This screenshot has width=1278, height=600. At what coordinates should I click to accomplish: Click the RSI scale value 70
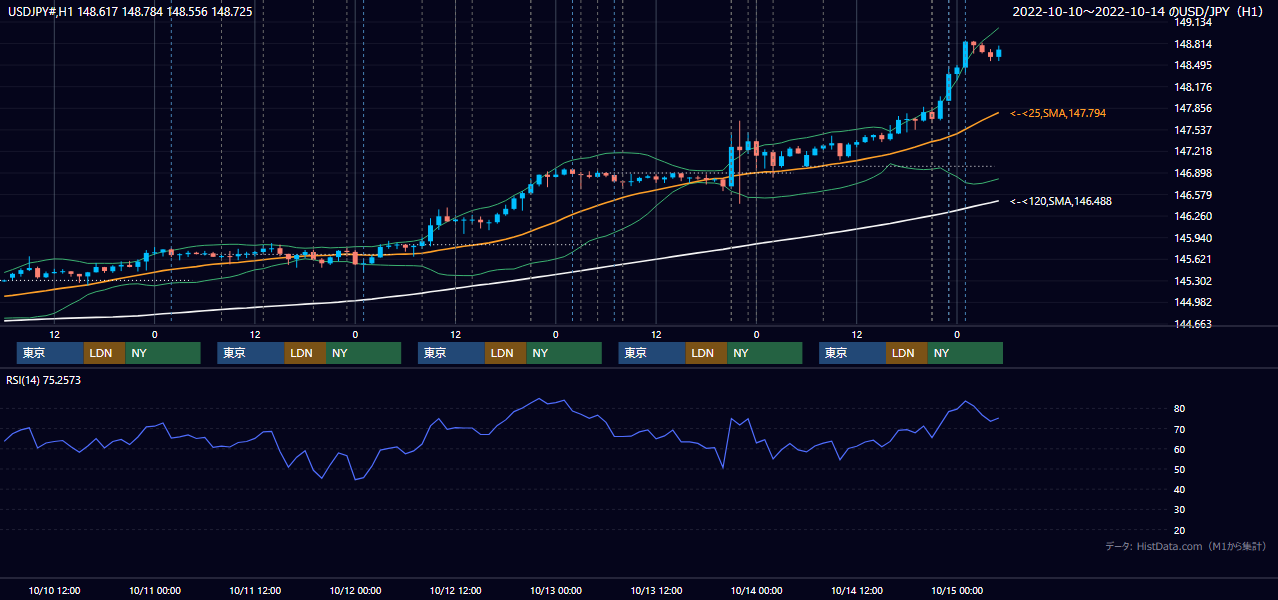click(1180, 429)
